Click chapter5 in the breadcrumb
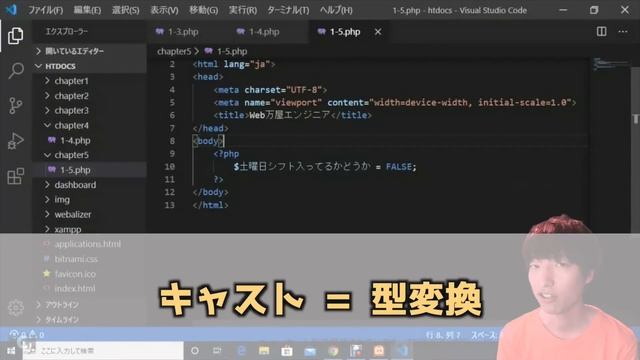 coord(174,51)
